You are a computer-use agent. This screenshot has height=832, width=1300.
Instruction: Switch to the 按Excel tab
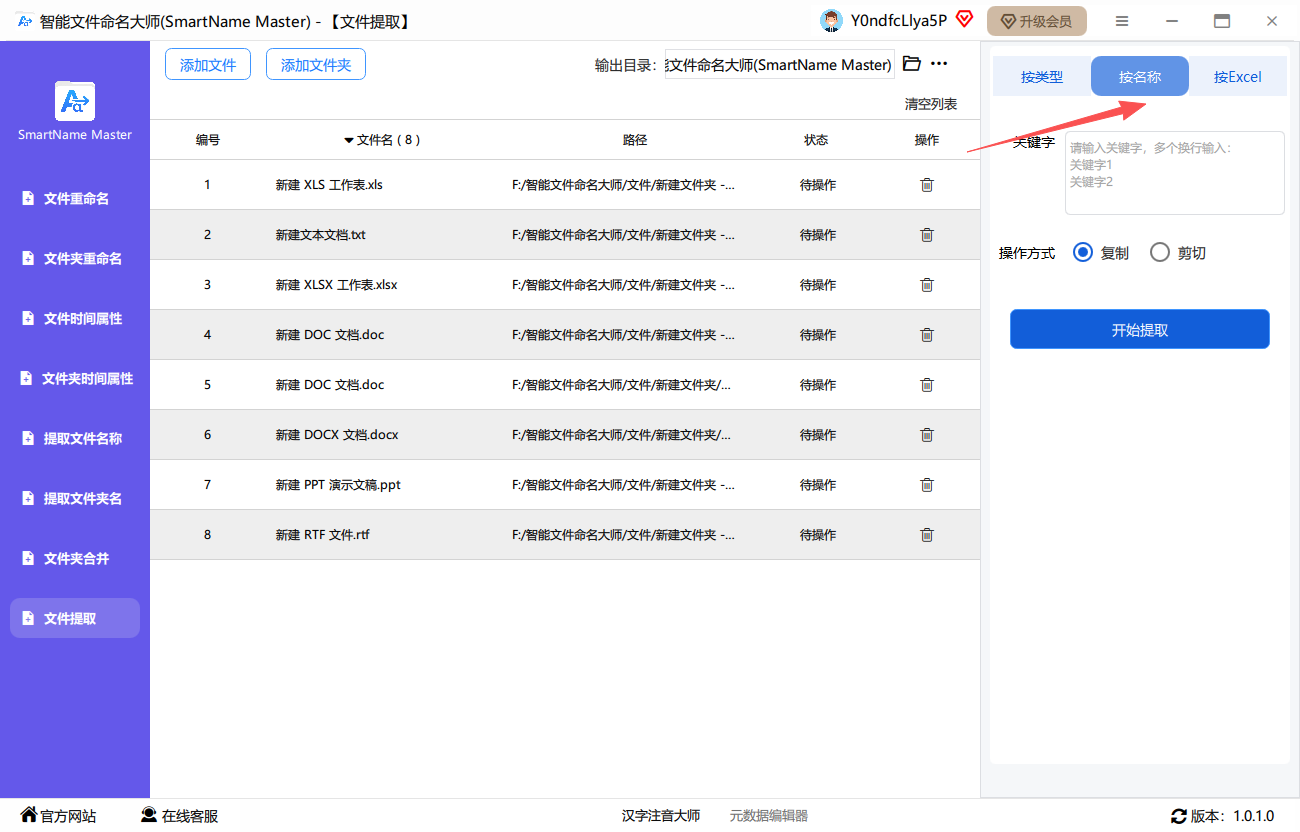(x=1237, y=77)
